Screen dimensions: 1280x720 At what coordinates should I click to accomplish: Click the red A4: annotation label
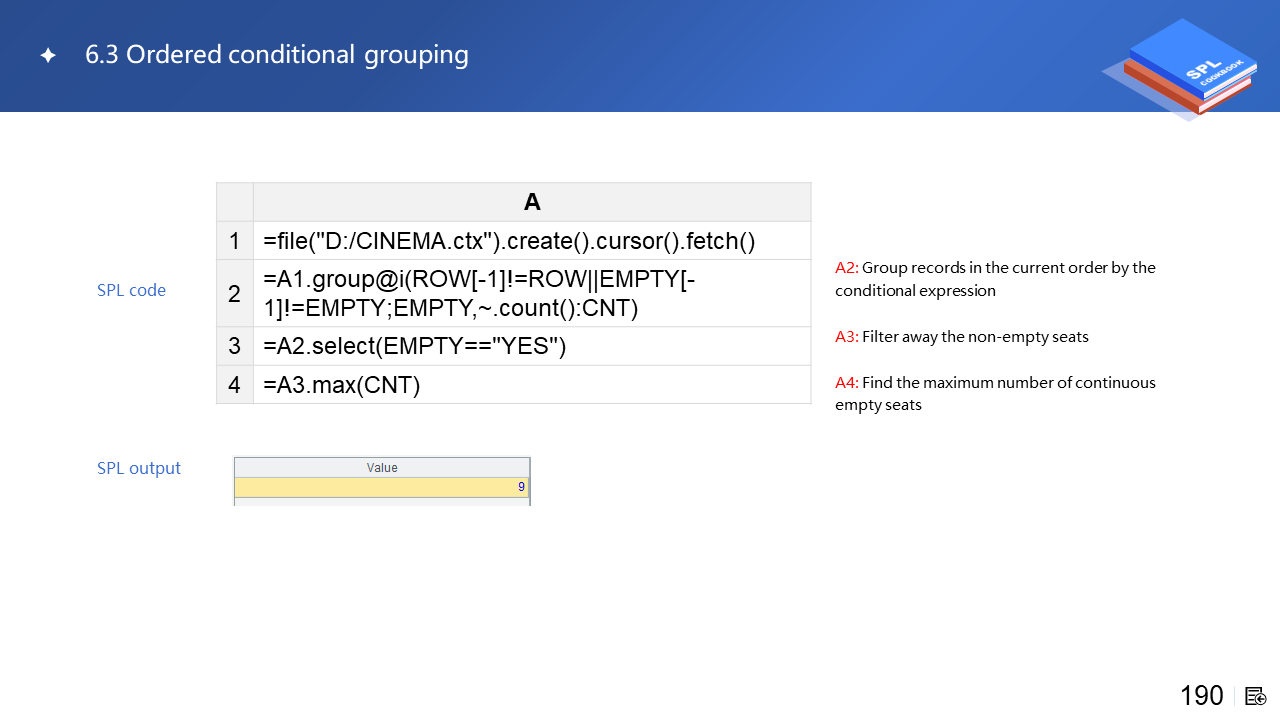[846, 383]
